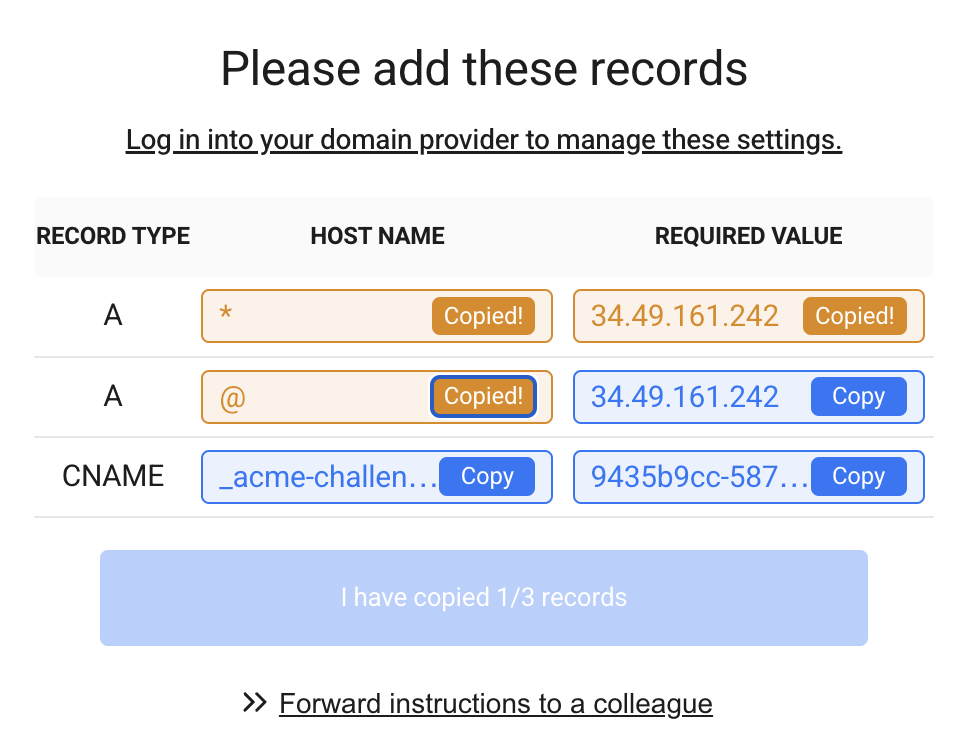
Task: Click the focused Copied! button beside @ host
Action: click(x=483, y=396)
